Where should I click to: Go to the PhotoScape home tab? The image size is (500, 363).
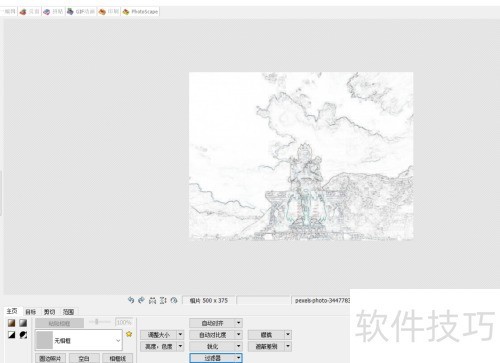point(140,12)
